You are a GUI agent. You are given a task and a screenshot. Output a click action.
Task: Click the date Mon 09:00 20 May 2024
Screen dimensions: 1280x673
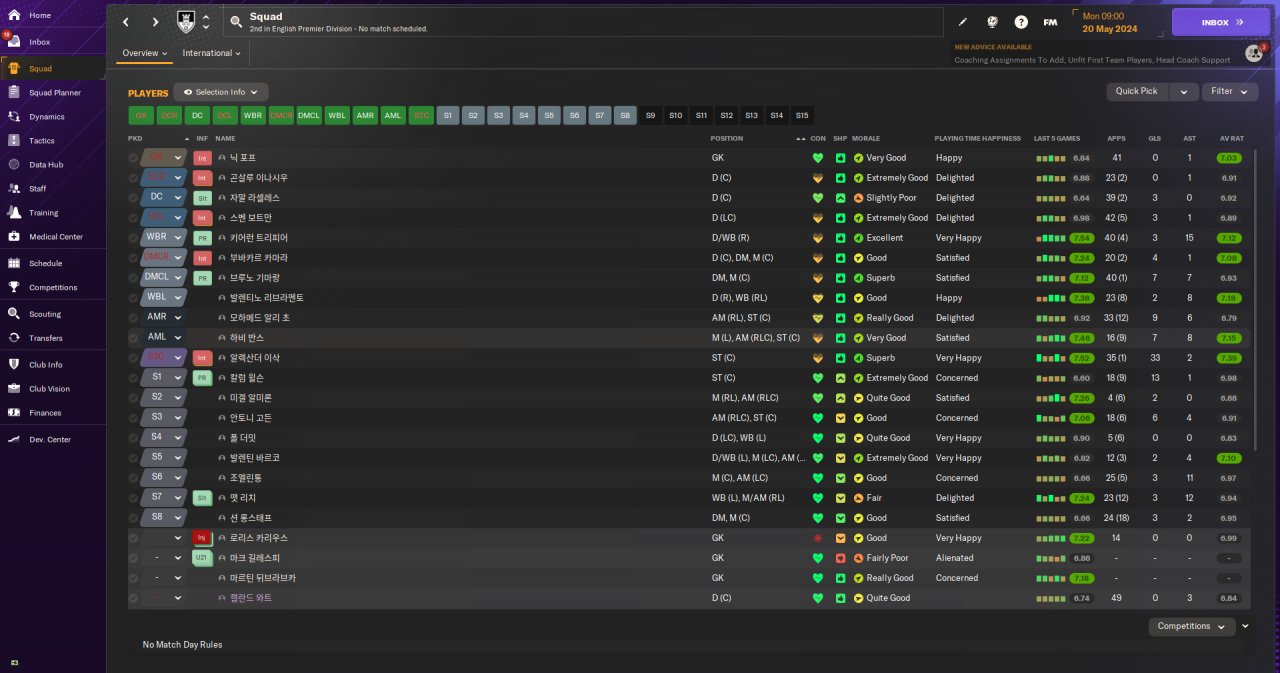point(1110,22)
